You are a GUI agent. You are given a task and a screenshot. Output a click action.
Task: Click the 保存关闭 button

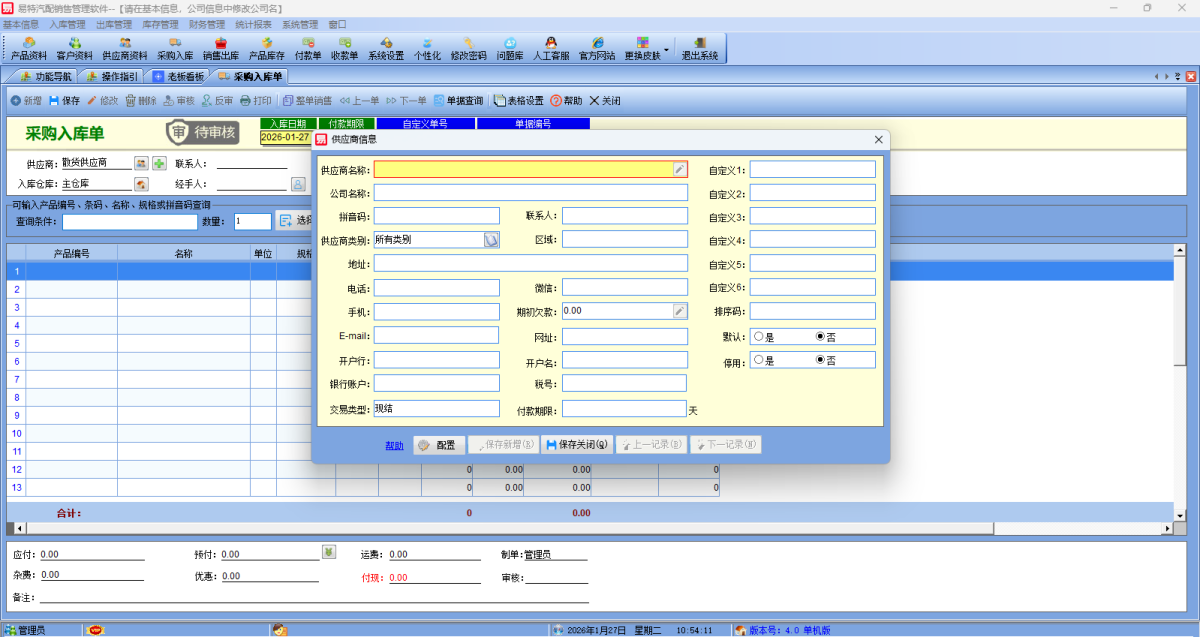[577, 445]
